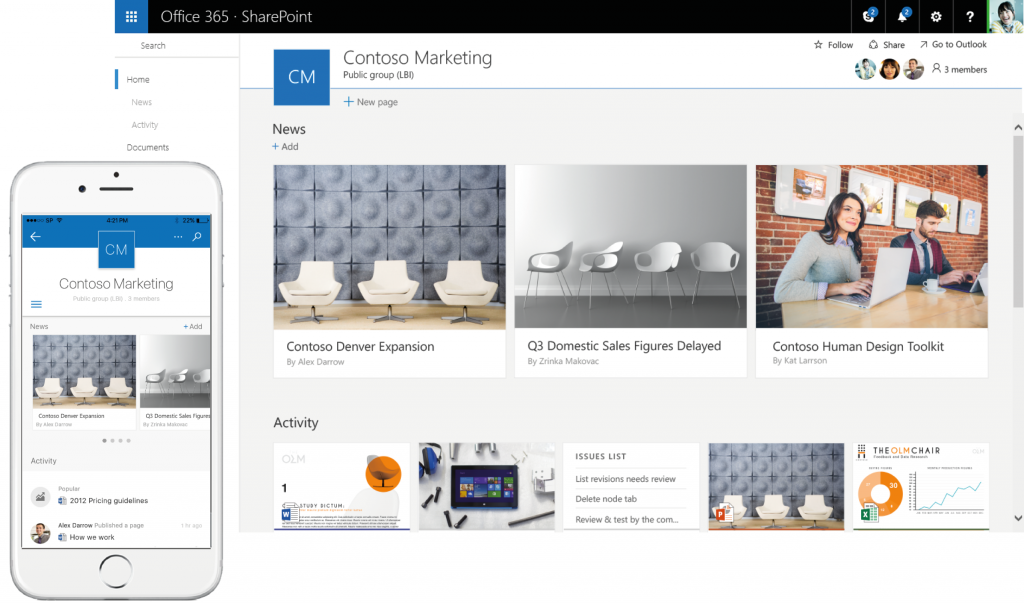Click the first member avatar in header
1024x603 pixels.
pyautogui.click(x=865, y=69)
